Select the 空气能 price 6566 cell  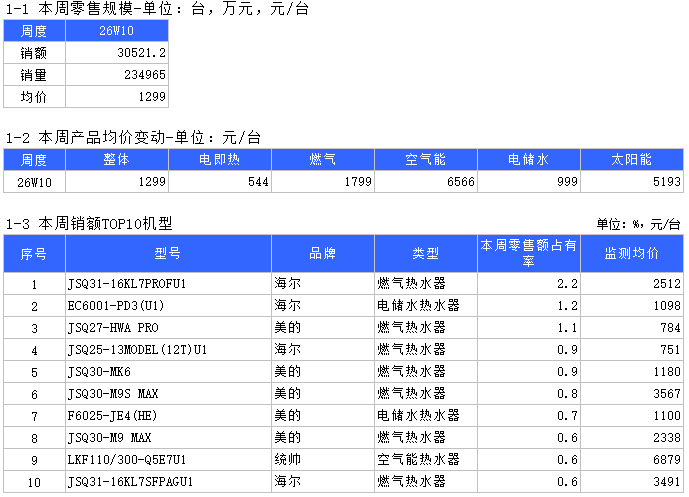coord(425,182)
